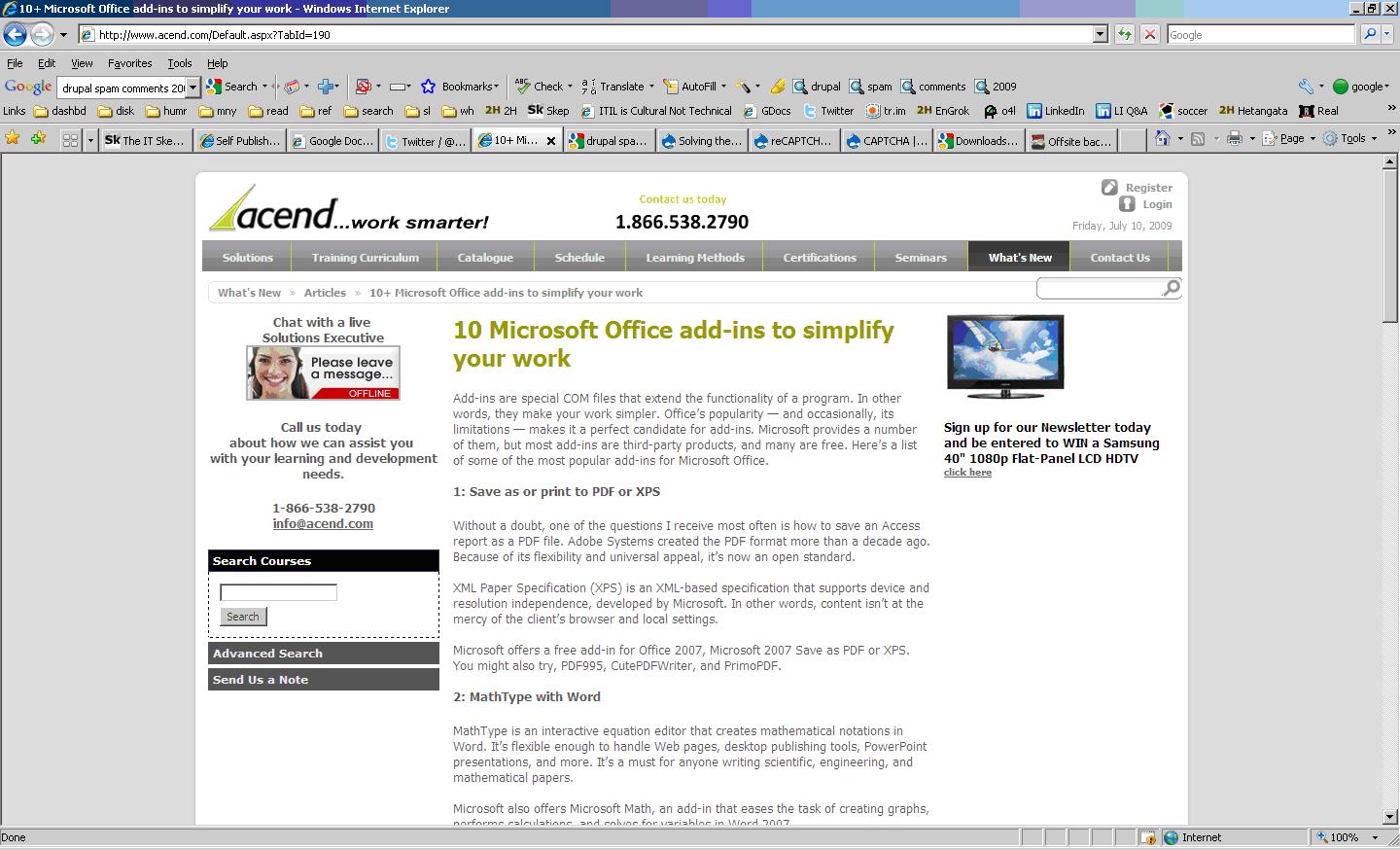Click 'Training Curriculum' in site navigation
1400x850 pixels.
pos(366,258)
